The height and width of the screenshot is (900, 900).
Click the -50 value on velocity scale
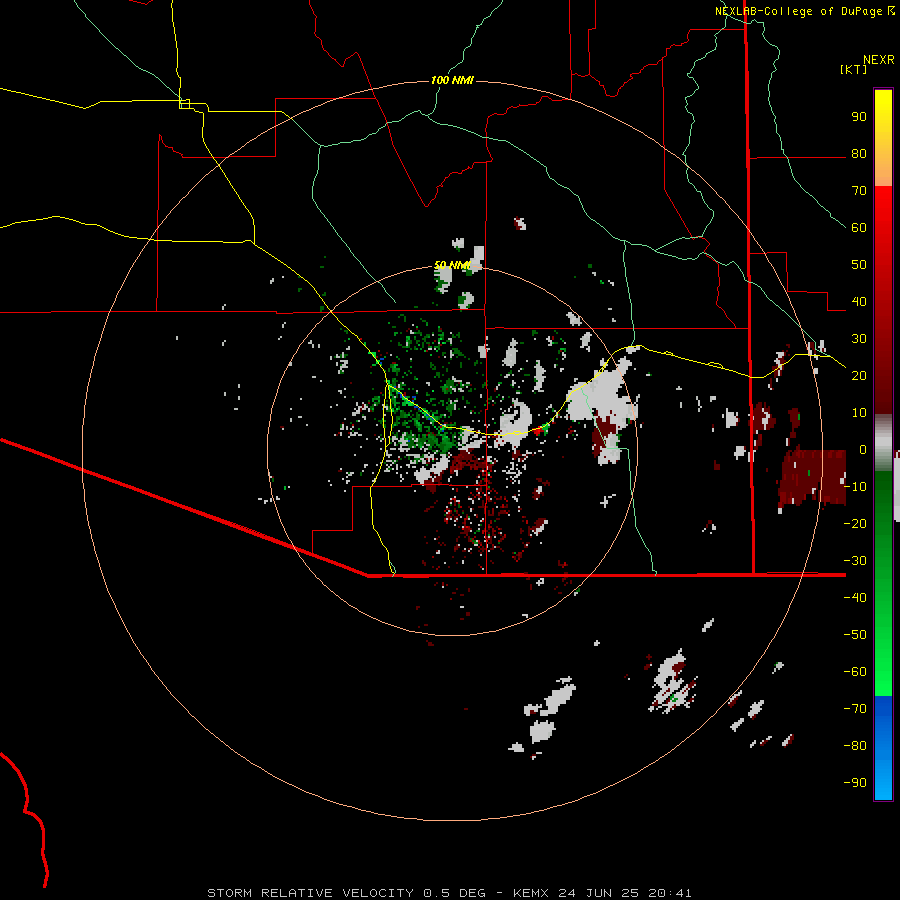coord(855,635)
